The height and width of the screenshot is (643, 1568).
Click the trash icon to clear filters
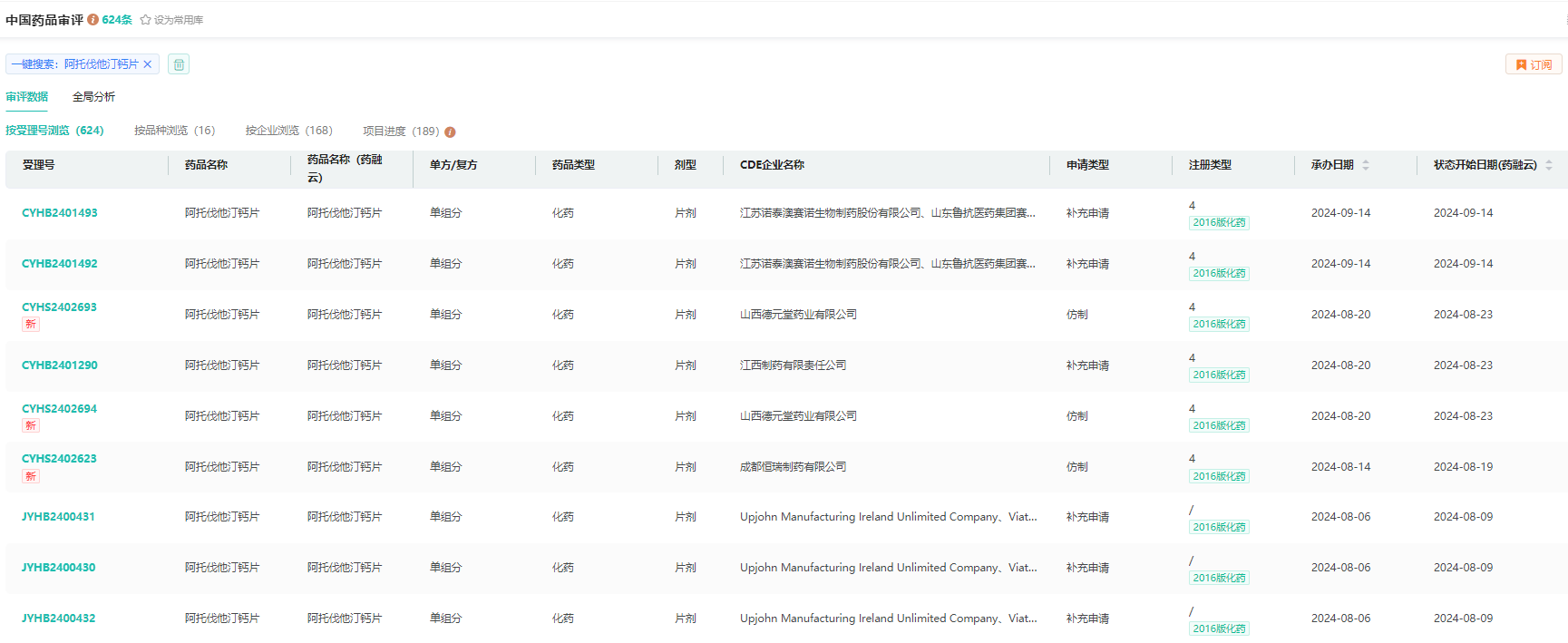point(179,64)
